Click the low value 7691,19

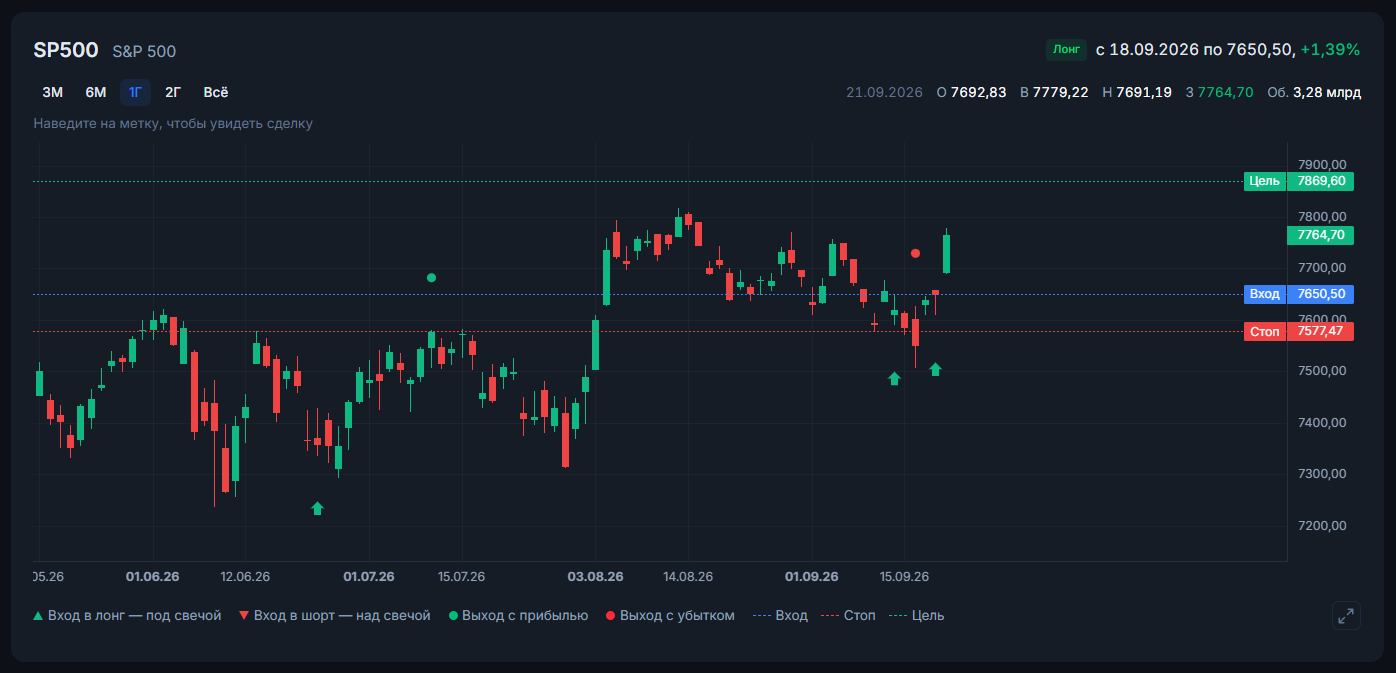pos(1144,92)
